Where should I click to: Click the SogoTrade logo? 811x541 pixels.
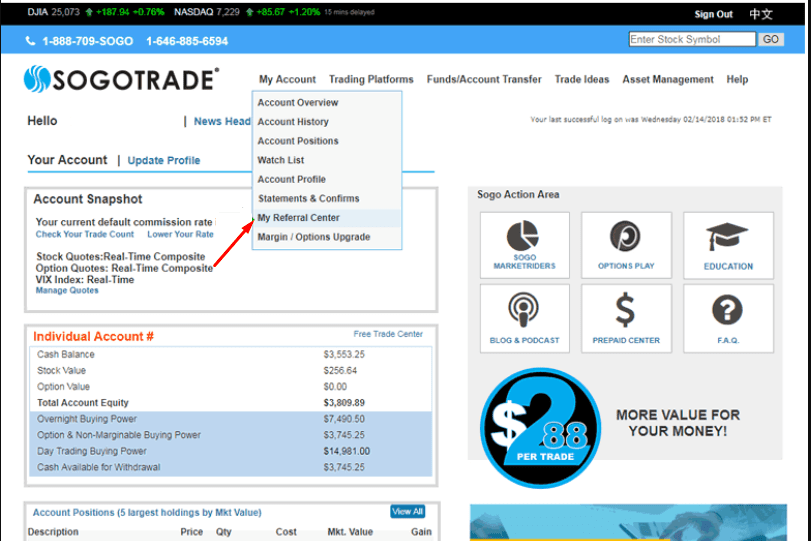point(122,80)
